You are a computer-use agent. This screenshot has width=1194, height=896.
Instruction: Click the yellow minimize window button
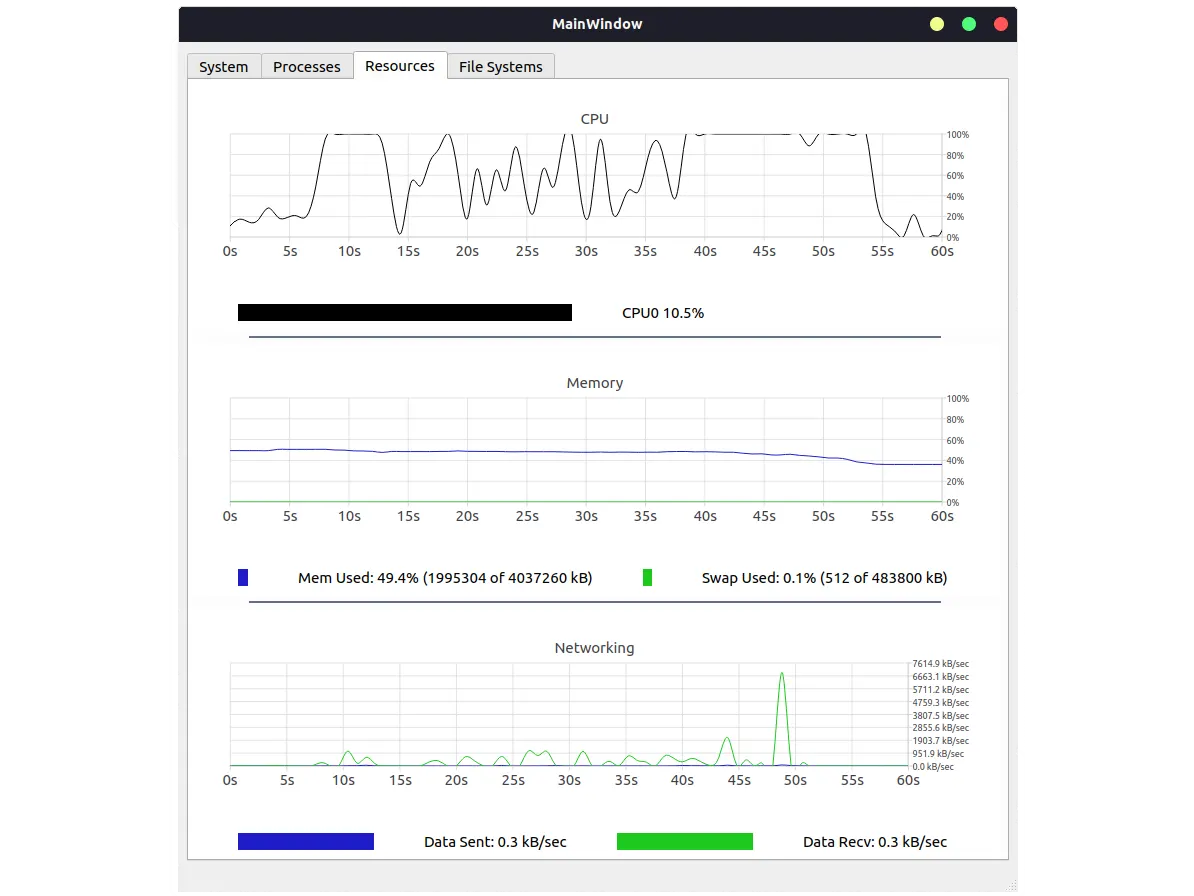click(937, 24)
